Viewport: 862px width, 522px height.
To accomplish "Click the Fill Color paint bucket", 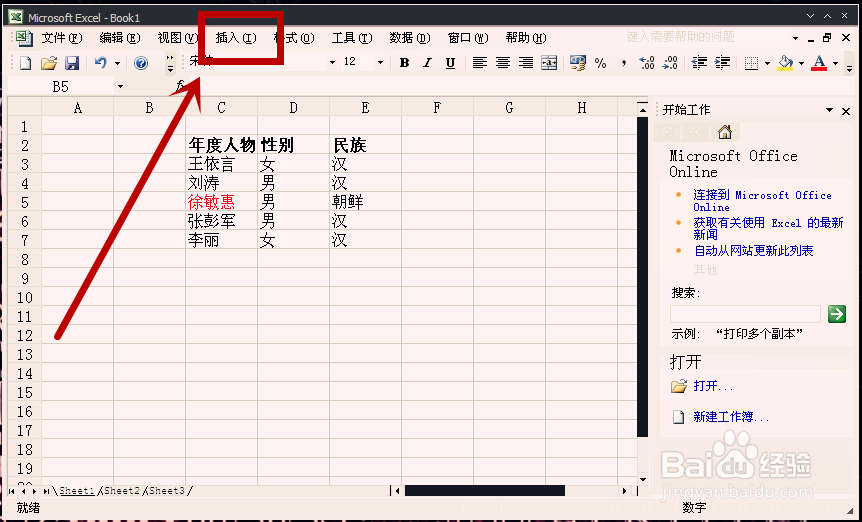I will (x=785, y=63).
